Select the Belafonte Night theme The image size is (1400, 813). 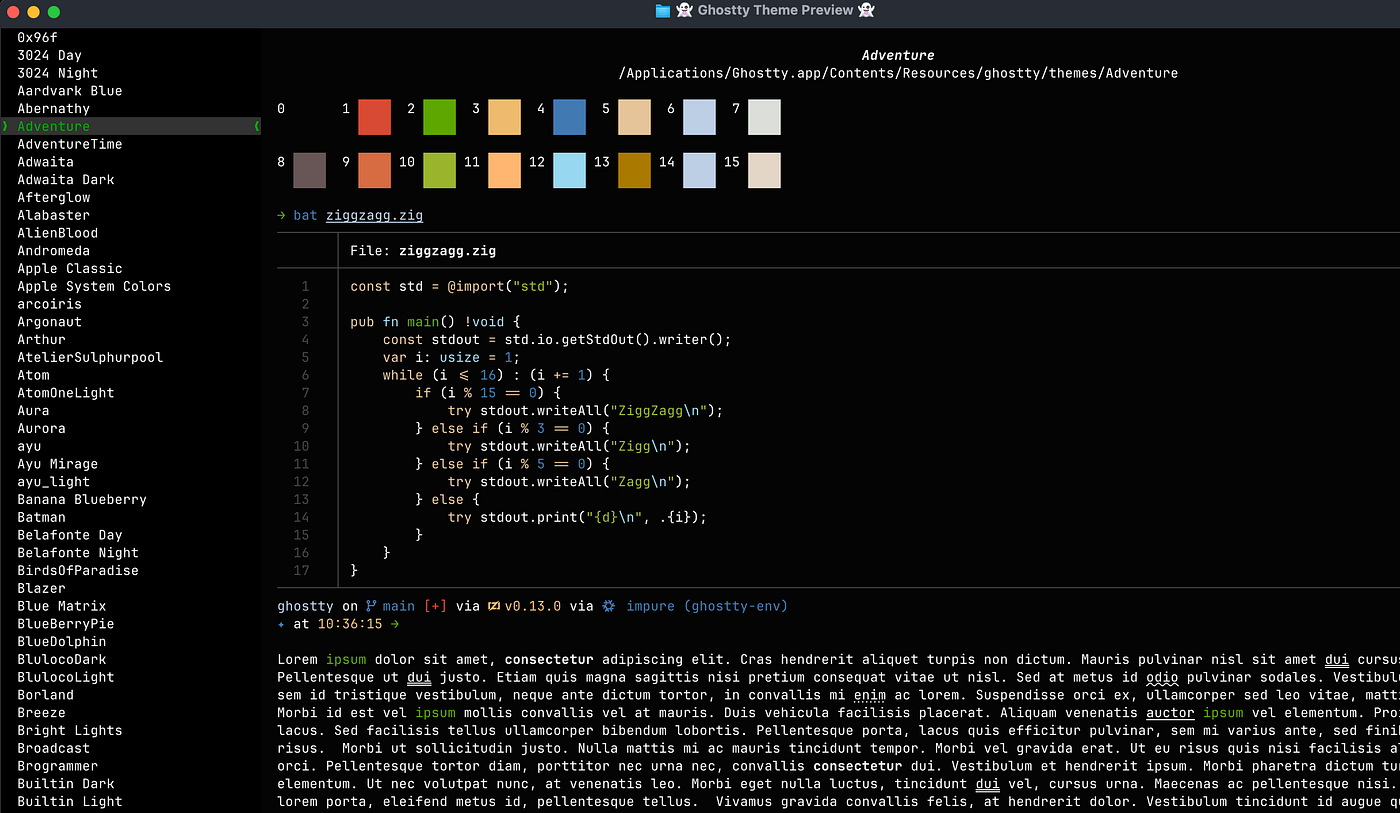pos(78,553)
